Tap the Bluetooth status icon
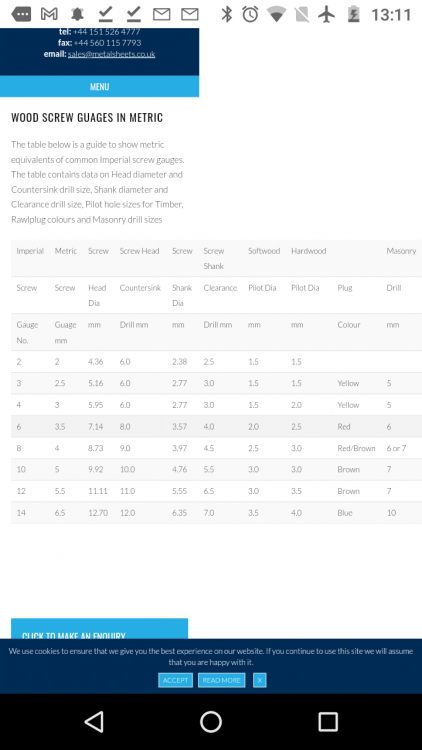Viewport: 422px width, 750px height. [226, 14]
